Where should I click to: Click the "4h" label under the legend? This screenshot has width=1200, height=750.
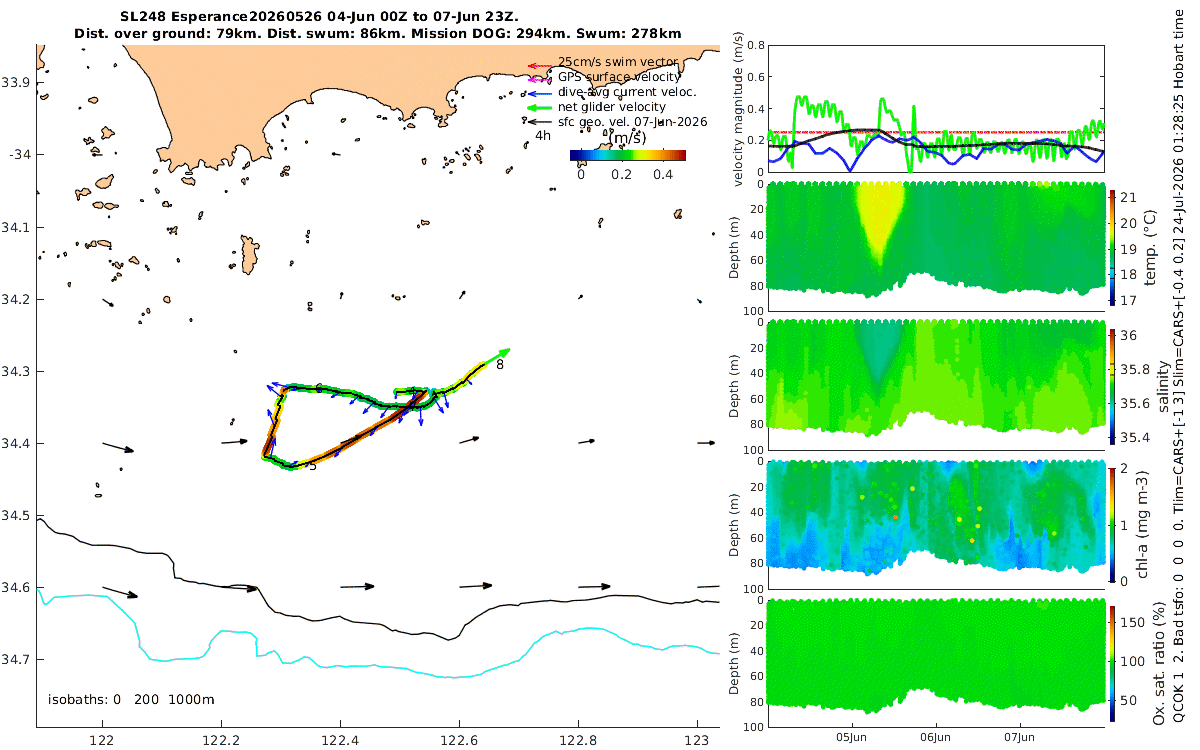pos(543,135)
